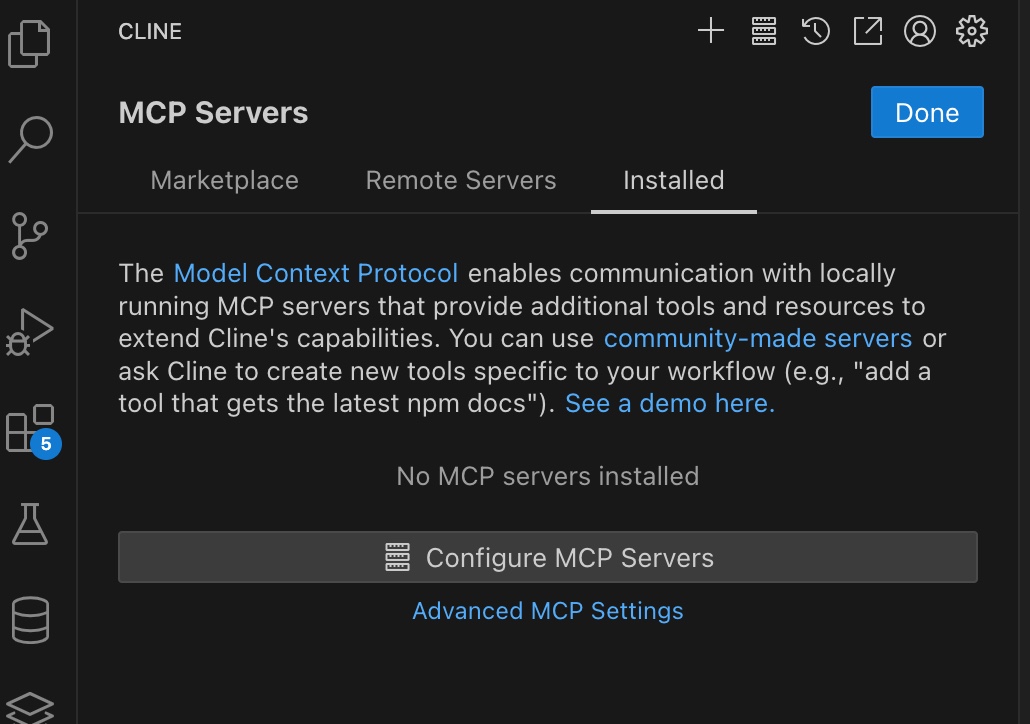The image size is (1030, 724).
Task: Start a new Cline task with plus icon
Action: (711, 31)
